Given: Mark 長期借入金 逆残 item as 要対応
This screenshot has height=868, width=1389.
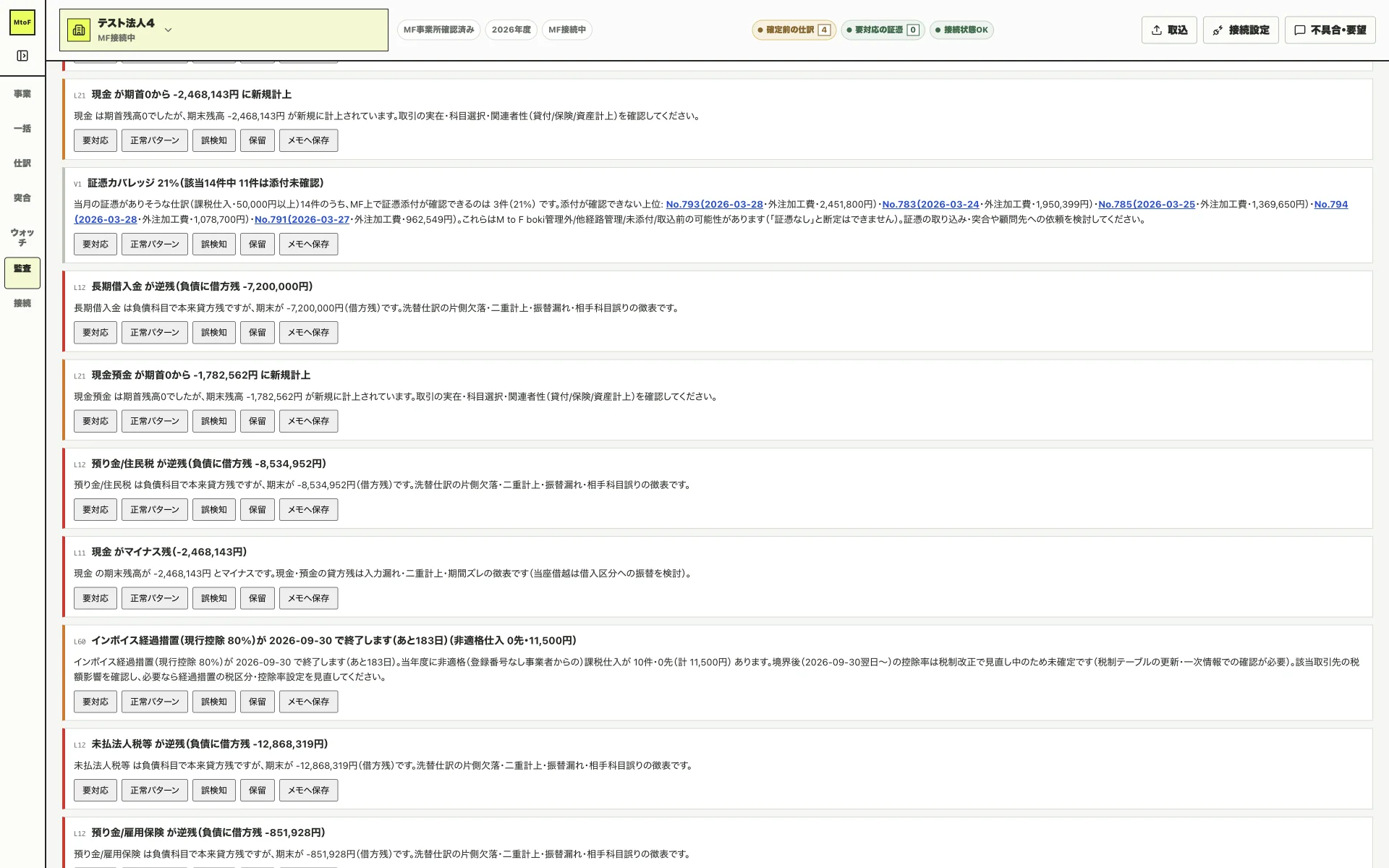Looking at the screenshot, I should click(95, 332).
